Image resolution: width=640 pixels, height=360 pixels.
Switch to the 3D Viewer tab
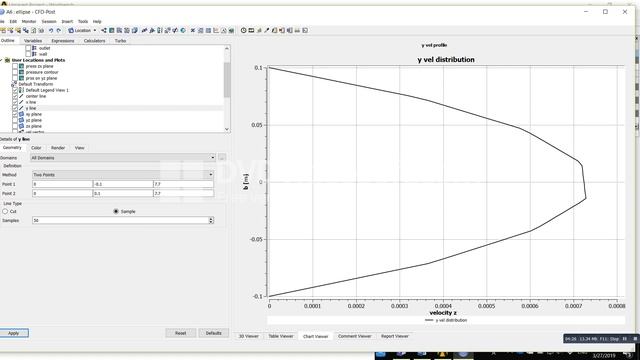pos(249,336)
